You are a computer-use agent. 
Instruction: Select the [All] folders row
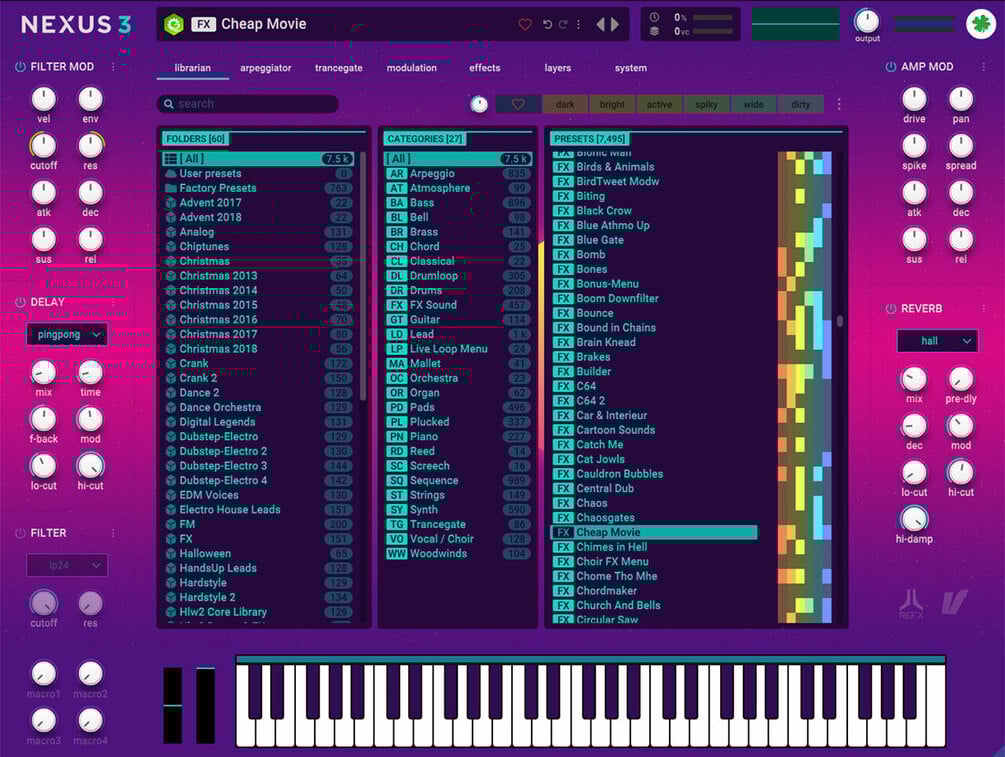[x=258, y=159]
